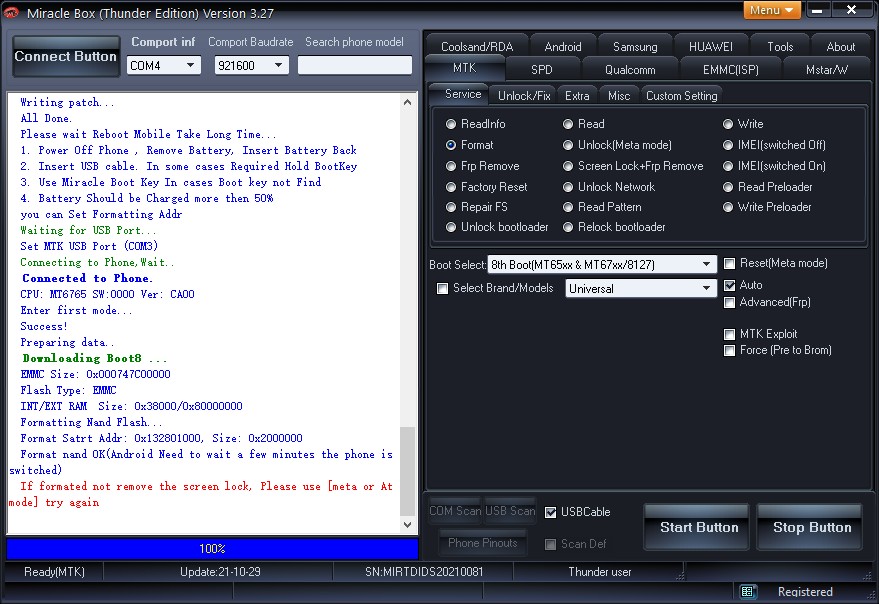The image size is (879, 604).
Task: Open the EMMC(ISP) tab
Action: click(730, 70)
